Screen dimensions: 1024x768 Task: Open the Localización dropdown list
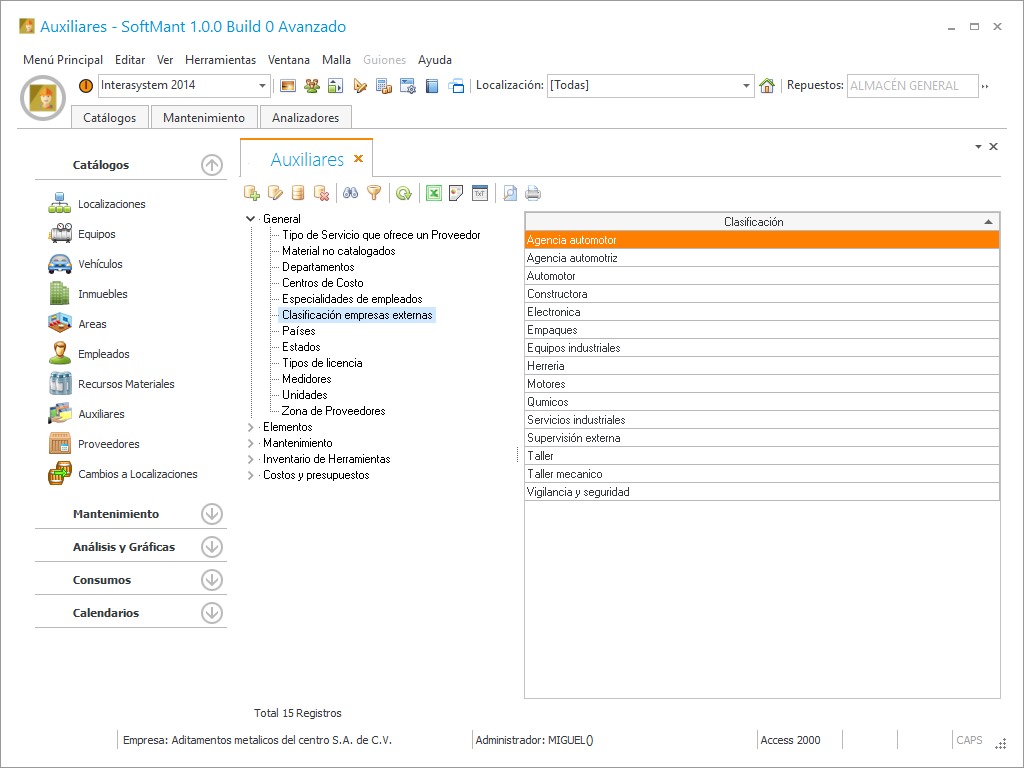[x=746, y=86]
